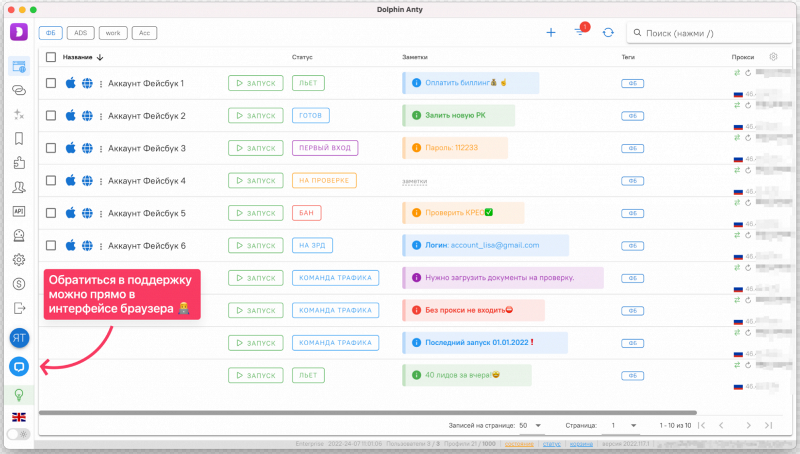Jump to the last page arrow
Viewport: 800px width, 454px height.
coord(768,425)
